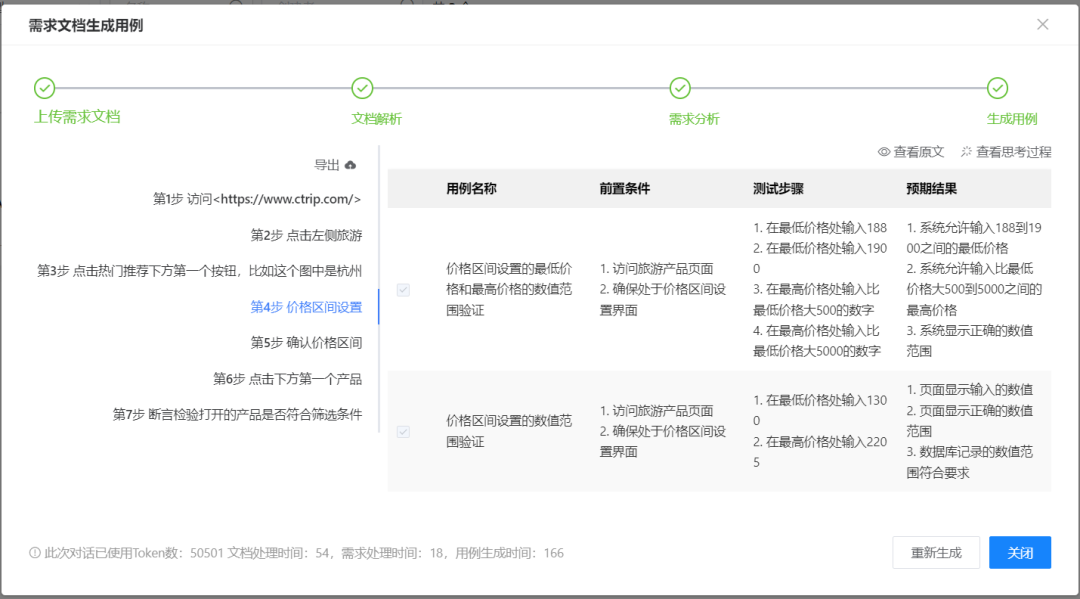1080x599 pixels.
Task: Toggle the checkbox for 价格区间设置的最低价格和最高价格的数值范围验证 case
Action: pos(403,289)
